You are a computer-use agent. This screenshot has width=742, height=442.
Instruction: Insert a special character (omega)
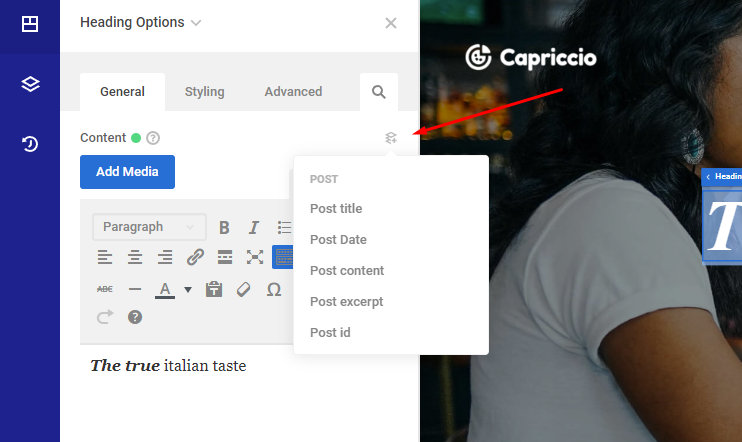coord(274,289)
